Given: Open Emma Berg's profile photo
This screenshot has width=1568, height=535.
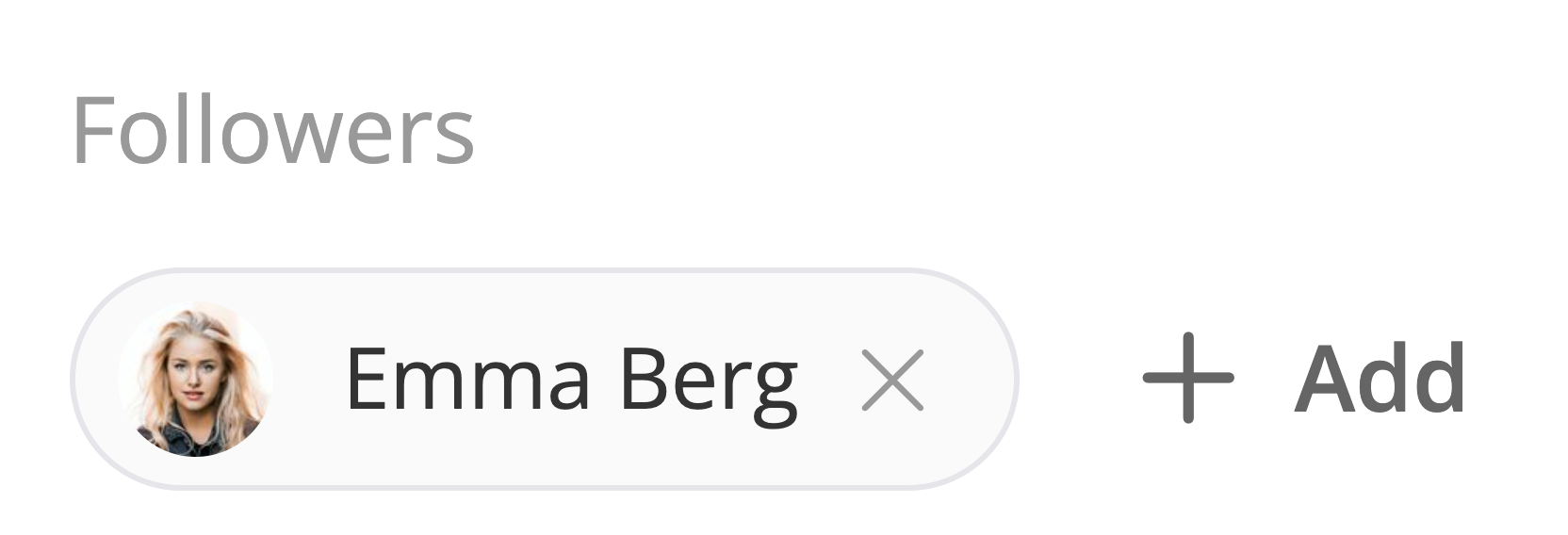Looking at the screenshot, I should coord(196,379).
